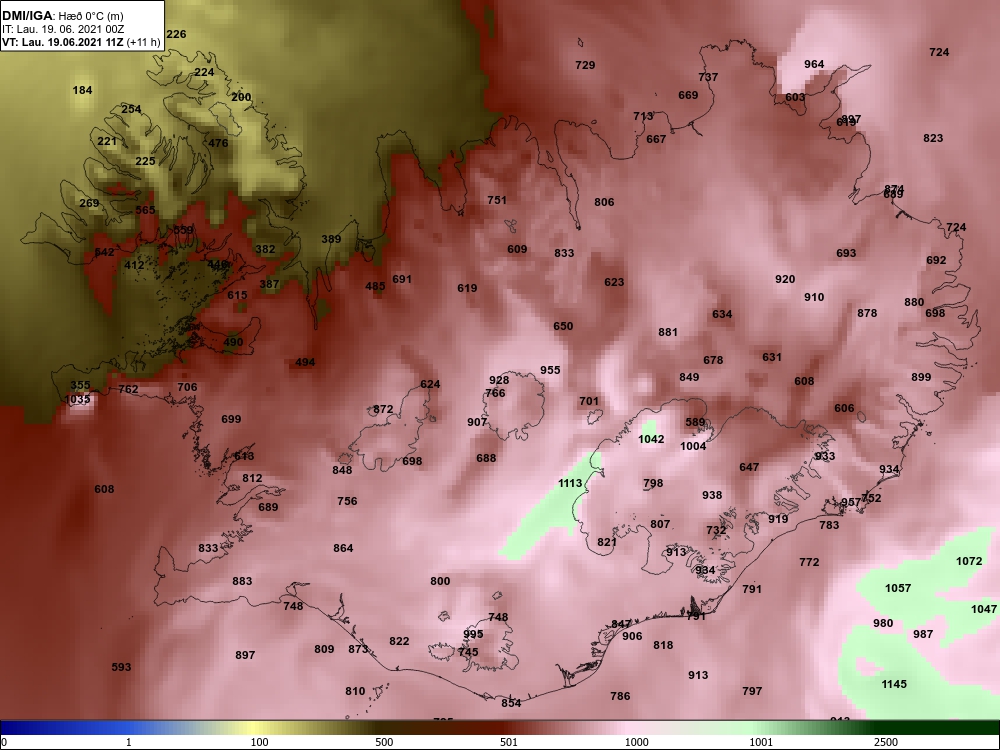The height and width of the screenshot is (750, 1000).
Task: Click the map value 920
Action: 785,279
